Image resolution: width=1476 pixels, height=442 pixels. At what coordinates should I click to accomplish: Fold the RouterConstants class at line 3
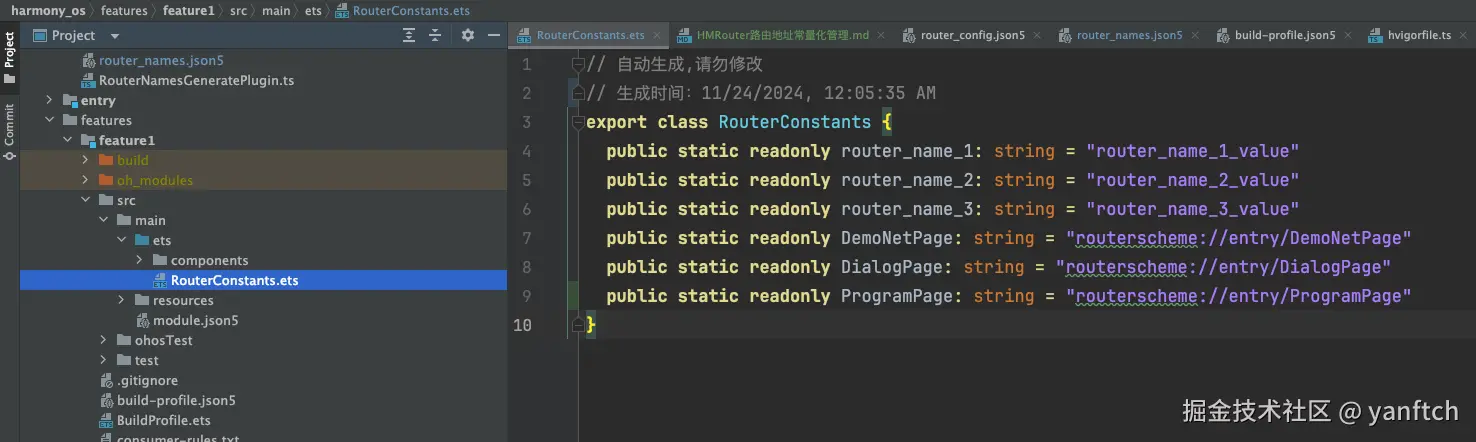point(578,122)
